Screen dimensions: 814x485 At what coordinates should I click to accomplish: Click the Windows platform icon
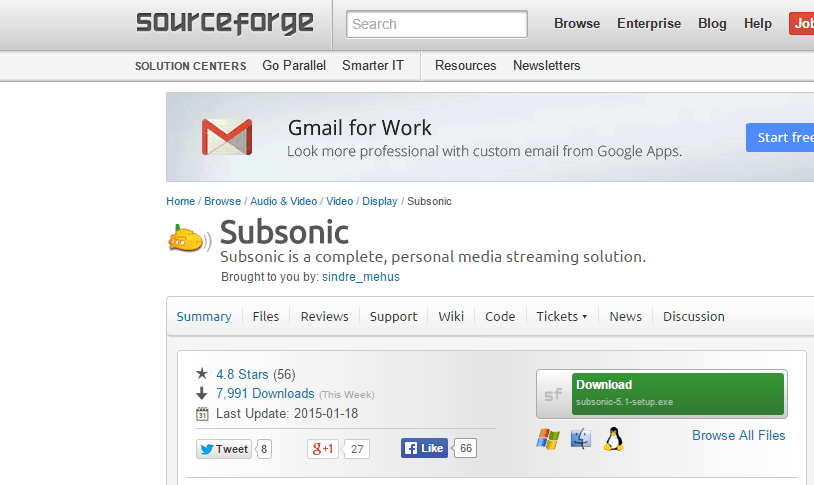pyautogui.click(x=547, y=438)
